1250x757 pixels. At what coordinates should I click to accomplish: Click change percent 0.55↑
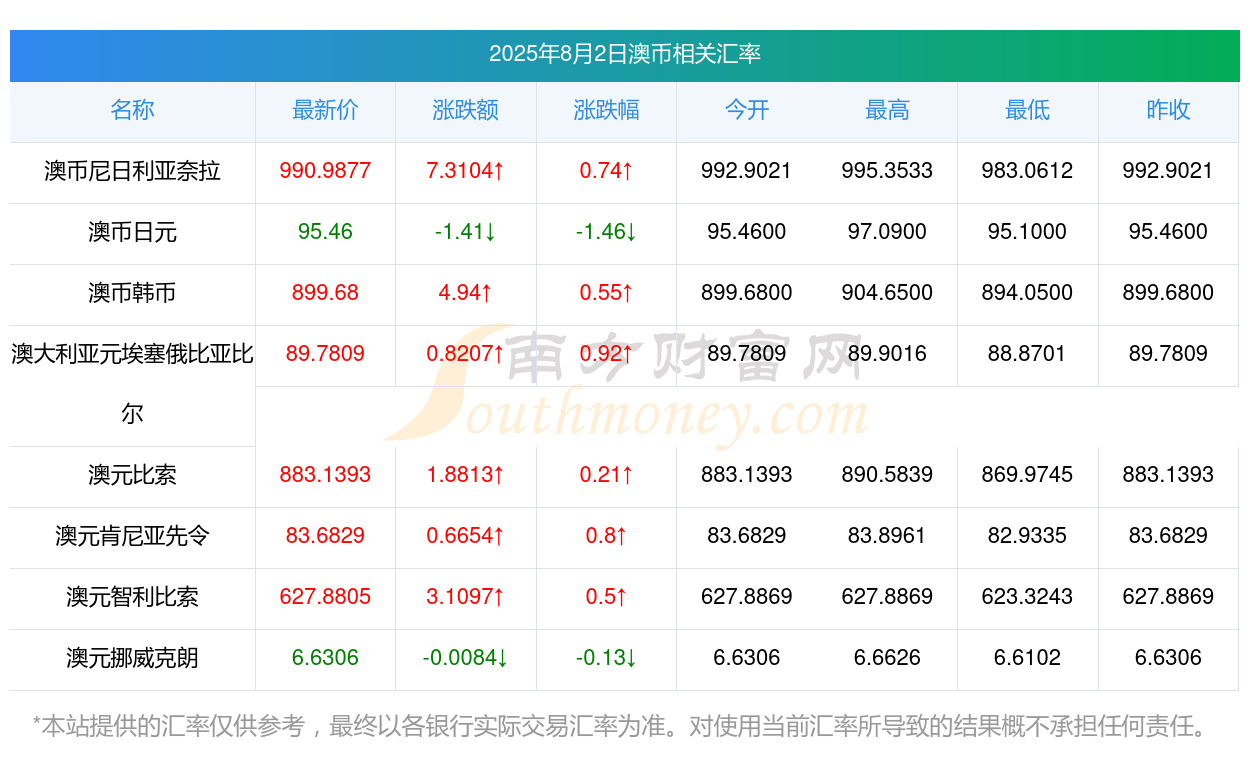(x=606, y=293)
